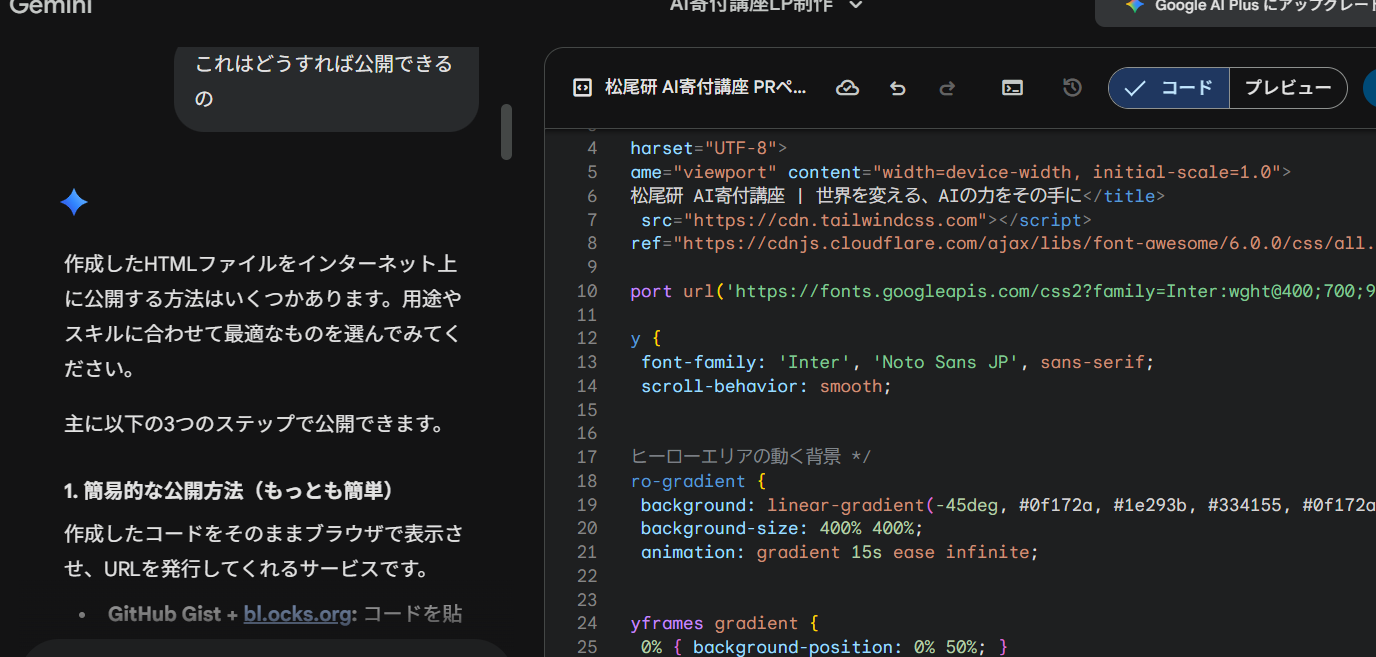The width and height of the screenshot is (1376, 657).
Task: Open the AI寄付講座LP制作 conversation title menu
Action: tap(752, 6)
